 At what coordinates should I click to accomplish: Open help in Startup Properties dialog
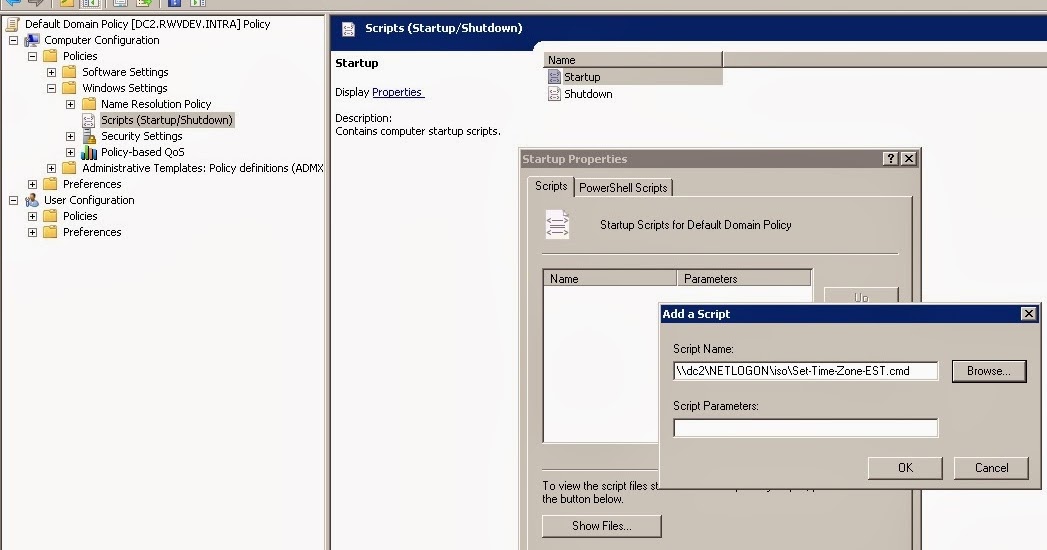pos(890,159)
